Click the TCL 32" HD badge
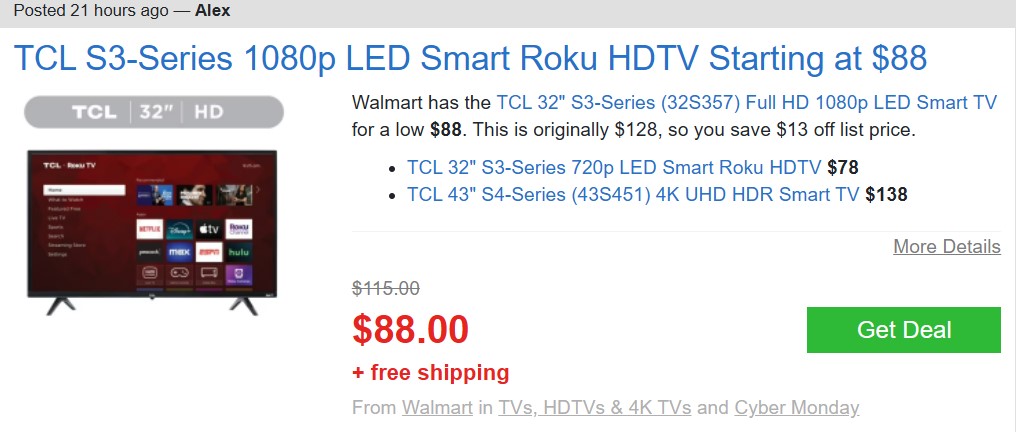 [x=153, y=112]
